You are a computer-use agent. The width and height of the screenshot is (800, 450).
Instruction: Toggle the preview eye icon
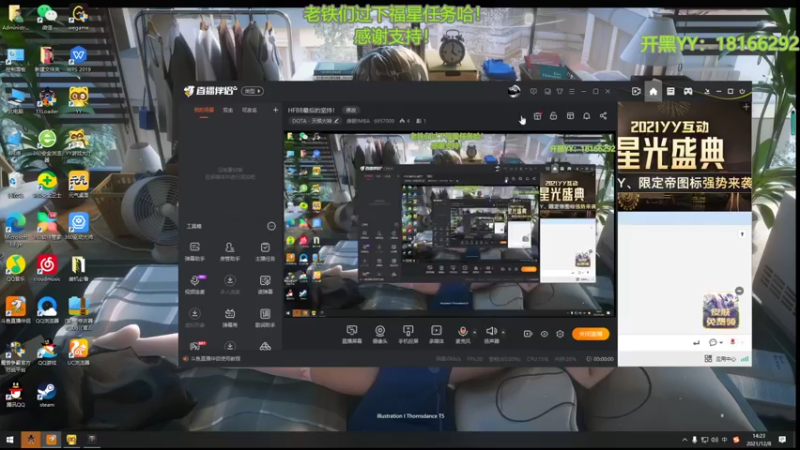click(x=544, y=334)
